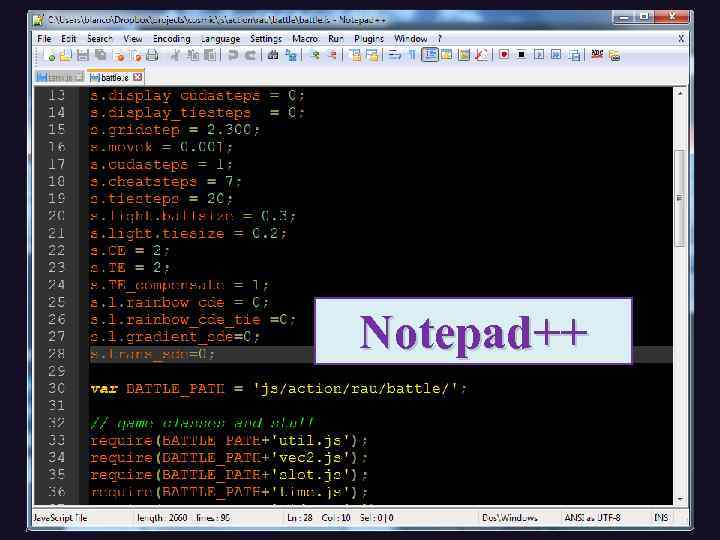
Task: Open the Run menu
Action: click(x=336, y=39)
